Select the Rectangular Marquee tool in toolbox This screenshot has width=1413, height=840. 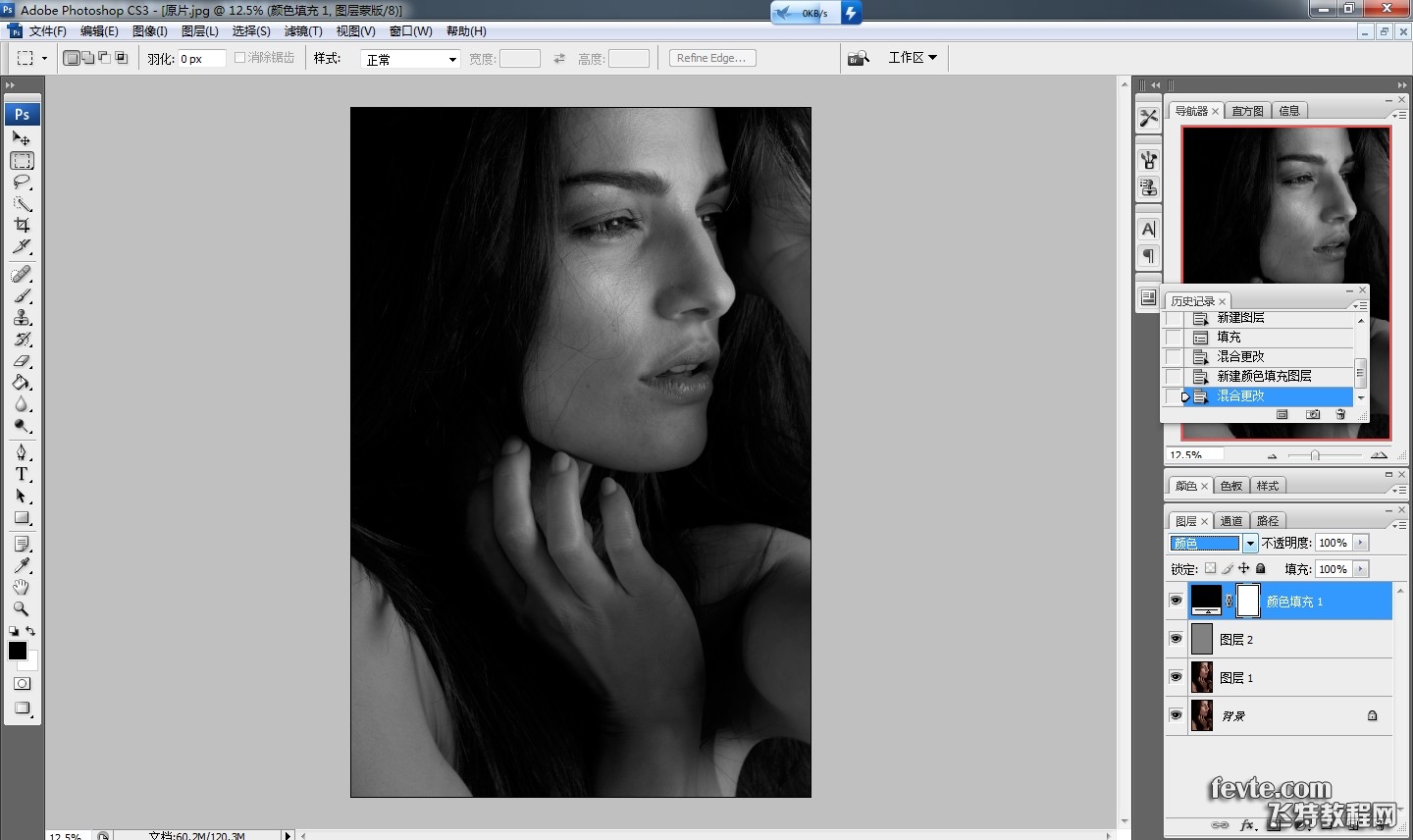pos(22,160)
